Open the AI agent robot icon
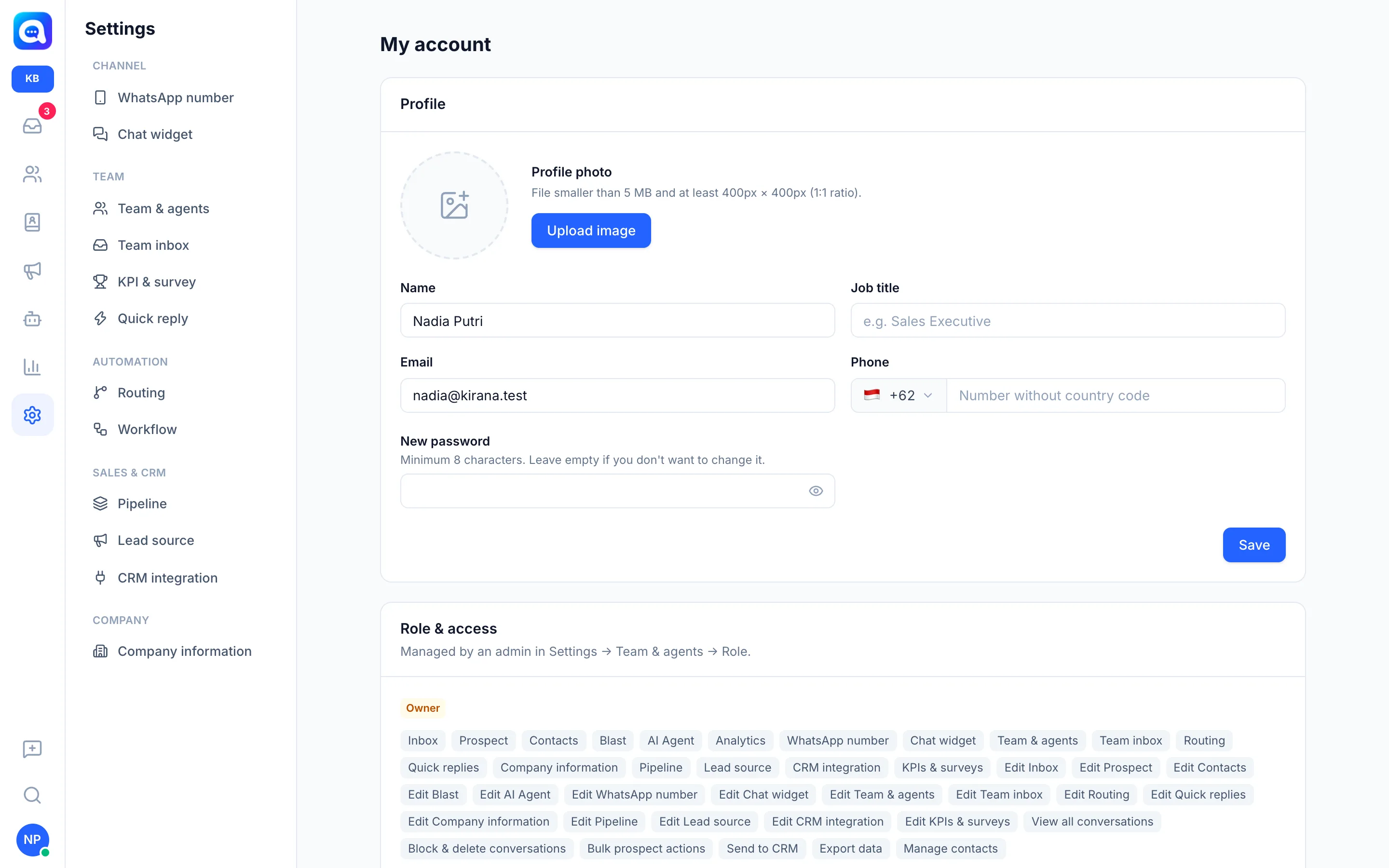The height and width of the screenshot is (868, 1389). (32, 319)
